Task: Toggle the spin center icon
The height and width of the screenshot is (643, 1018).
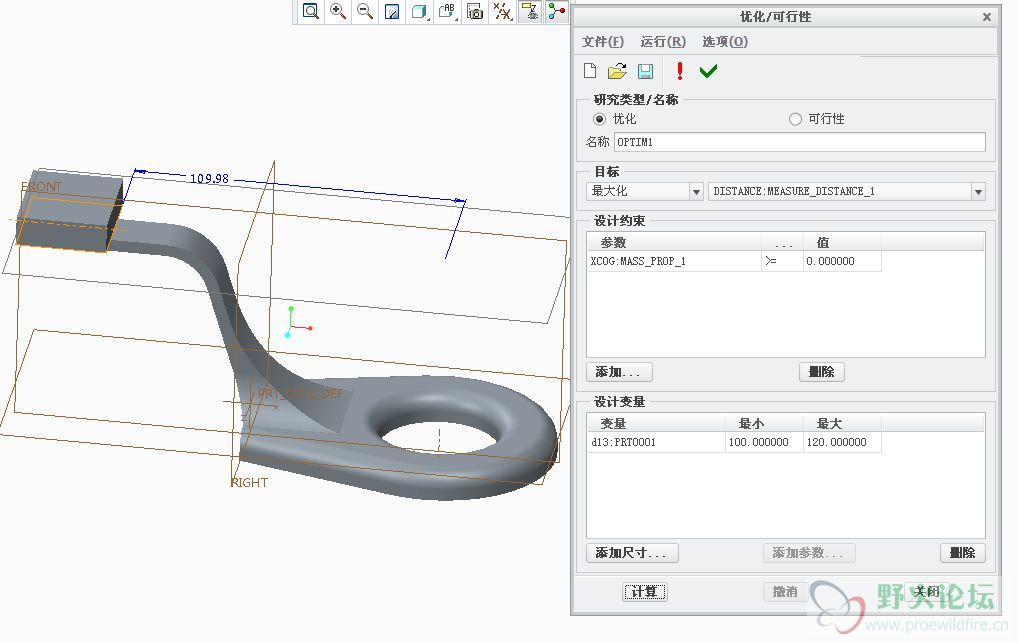Action: pos(557,11)
